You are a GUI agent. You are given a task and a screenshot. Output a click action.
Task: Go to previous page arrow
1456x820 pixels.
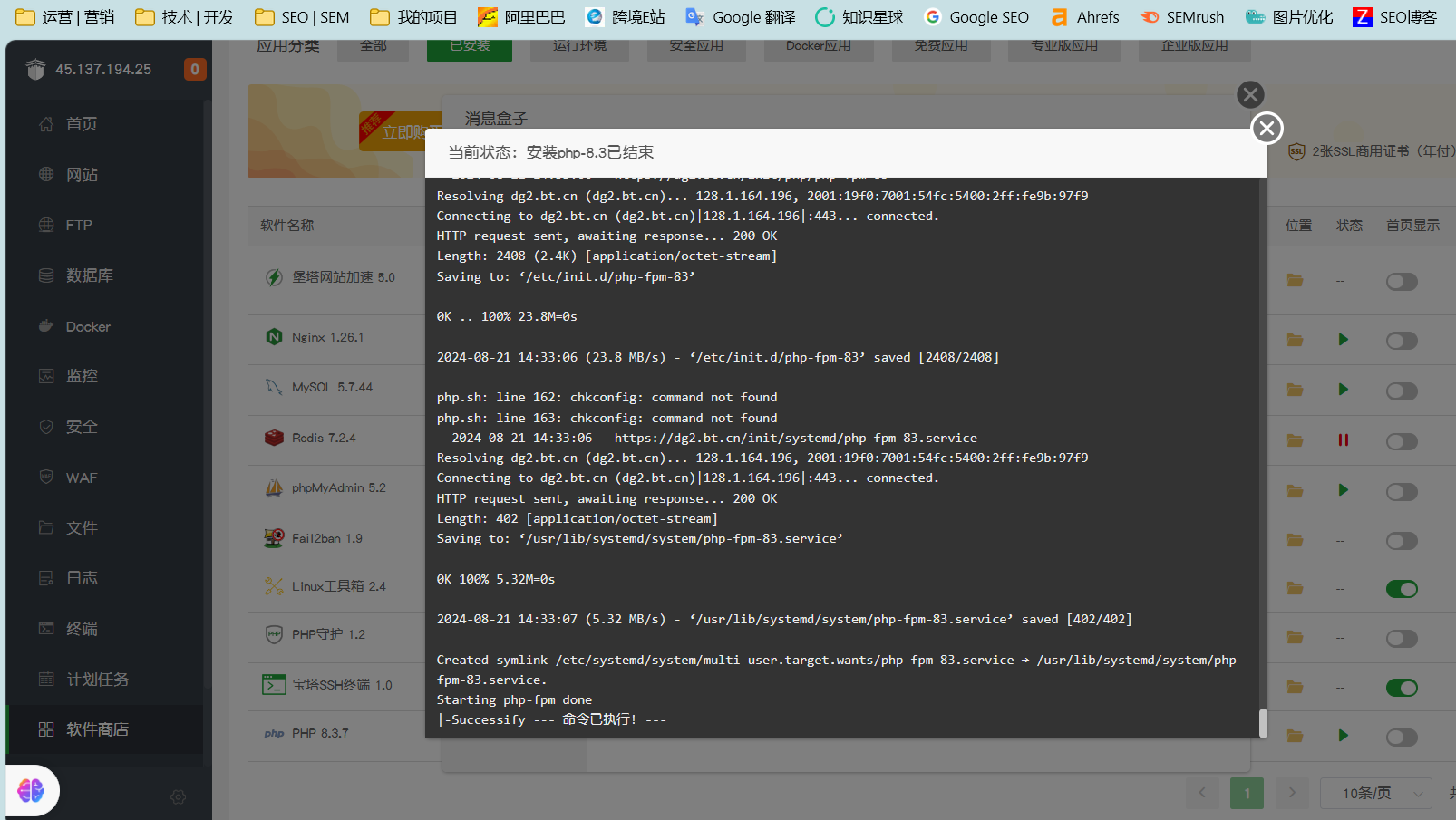tap(1202, 793)
